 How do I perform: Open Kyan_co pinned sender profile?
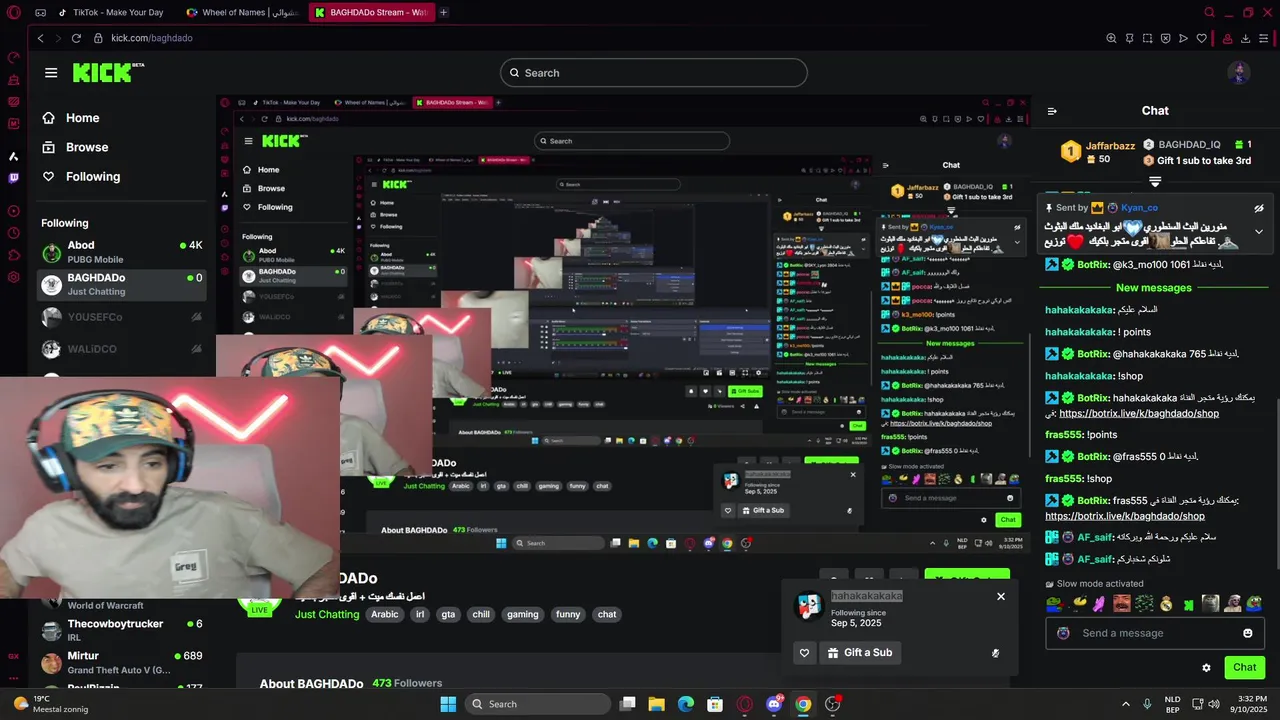1139,207
